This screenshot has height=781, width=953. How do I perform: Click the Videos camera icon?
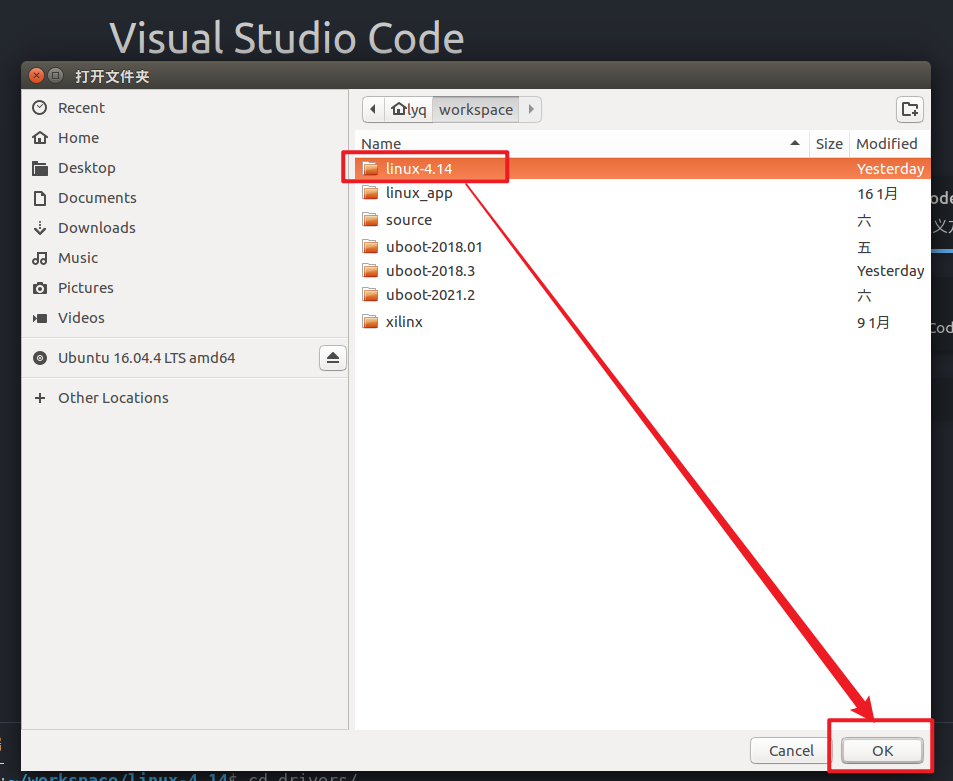[40, 318]
